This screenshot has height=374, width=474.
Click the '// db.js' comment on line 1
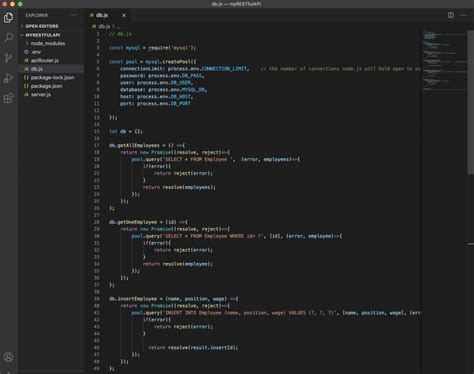[x=120, y=34]
